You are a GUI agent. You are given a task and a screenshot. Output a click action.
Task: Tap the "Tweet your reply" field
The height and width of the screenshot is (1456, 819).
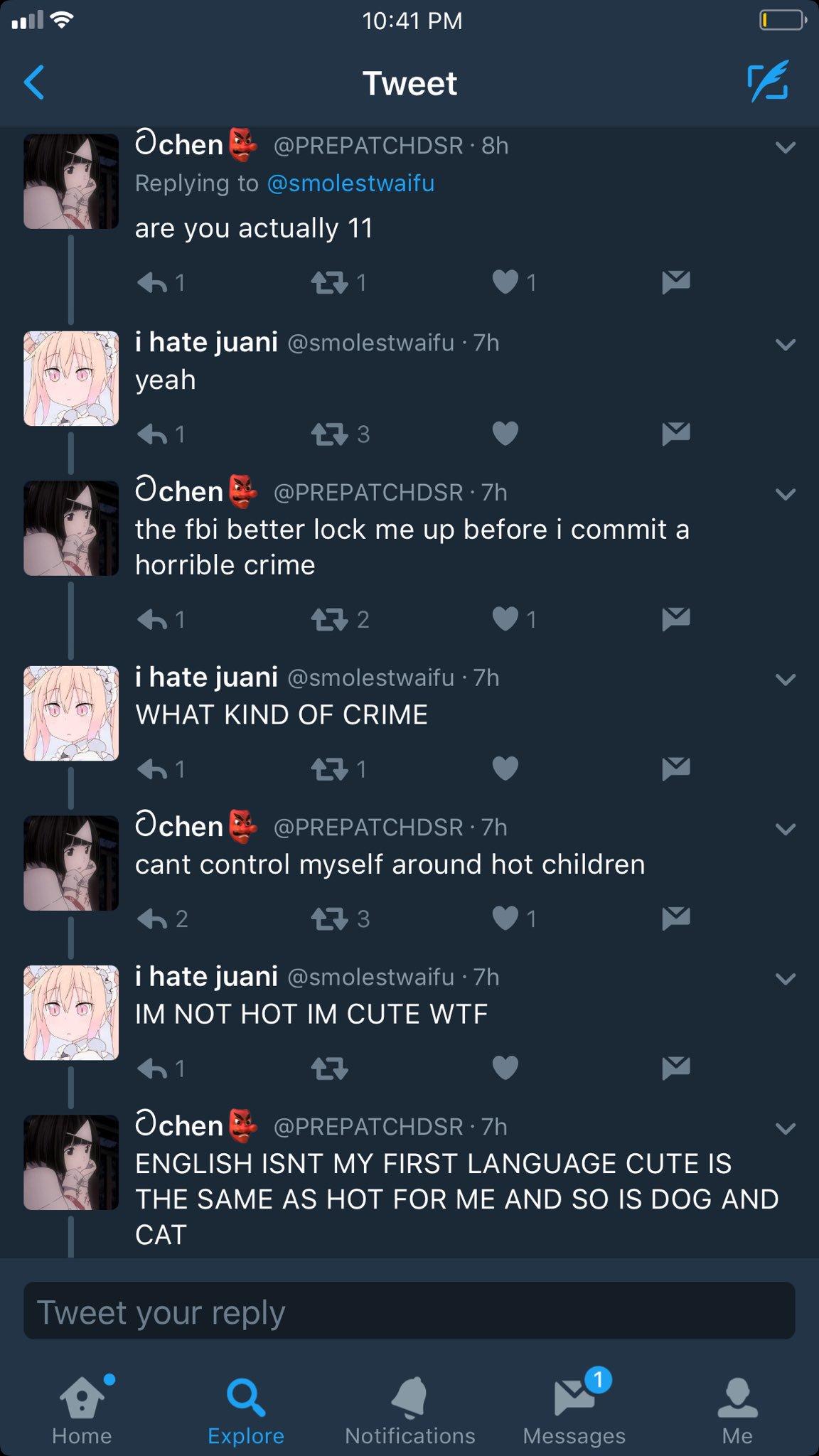click(409, 1311)
